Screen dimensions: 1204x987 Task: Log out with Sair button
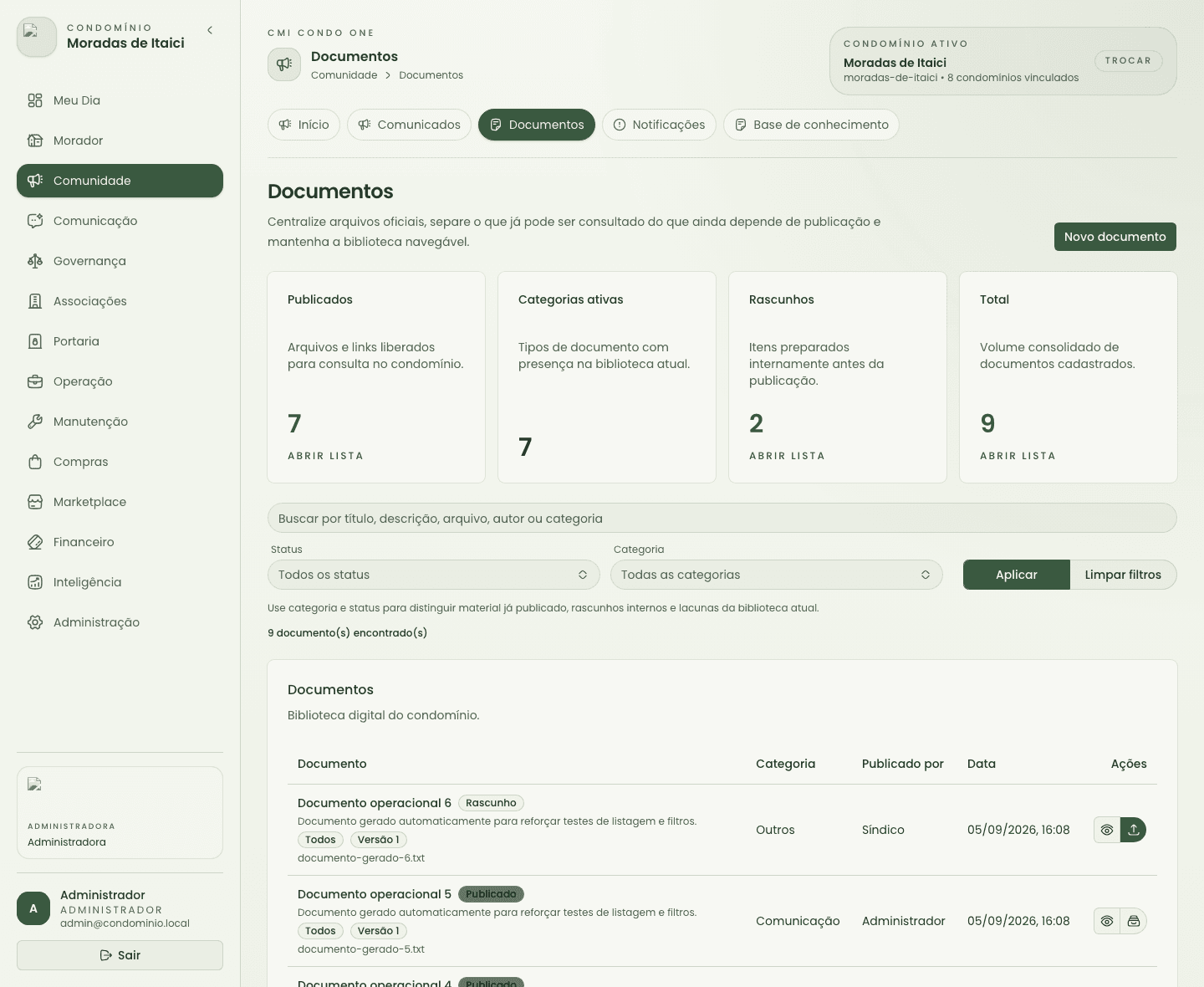pos(120,955)
